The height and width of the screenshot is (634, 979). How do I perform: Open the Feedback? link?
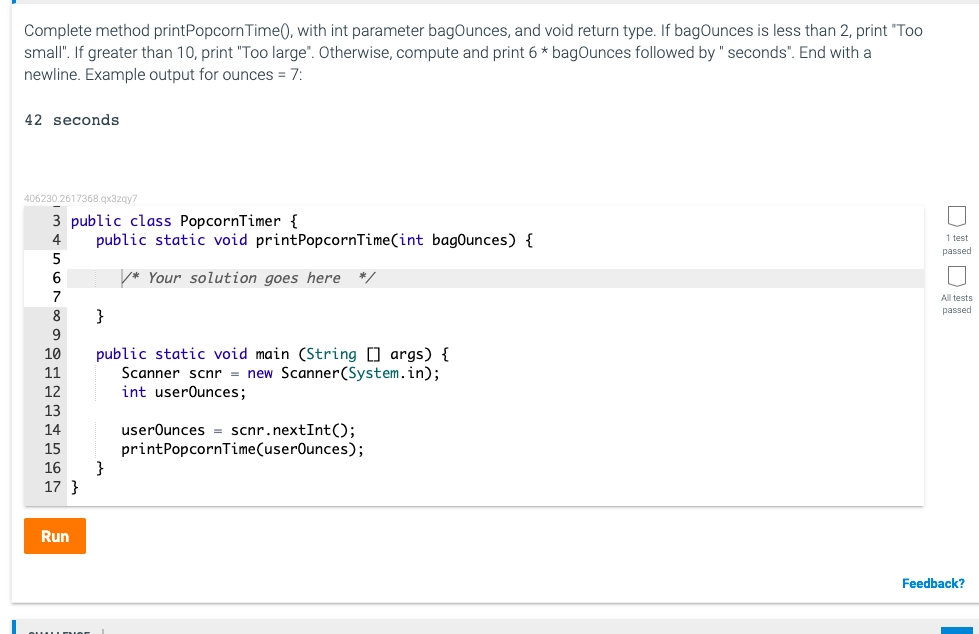coord(932,583)
